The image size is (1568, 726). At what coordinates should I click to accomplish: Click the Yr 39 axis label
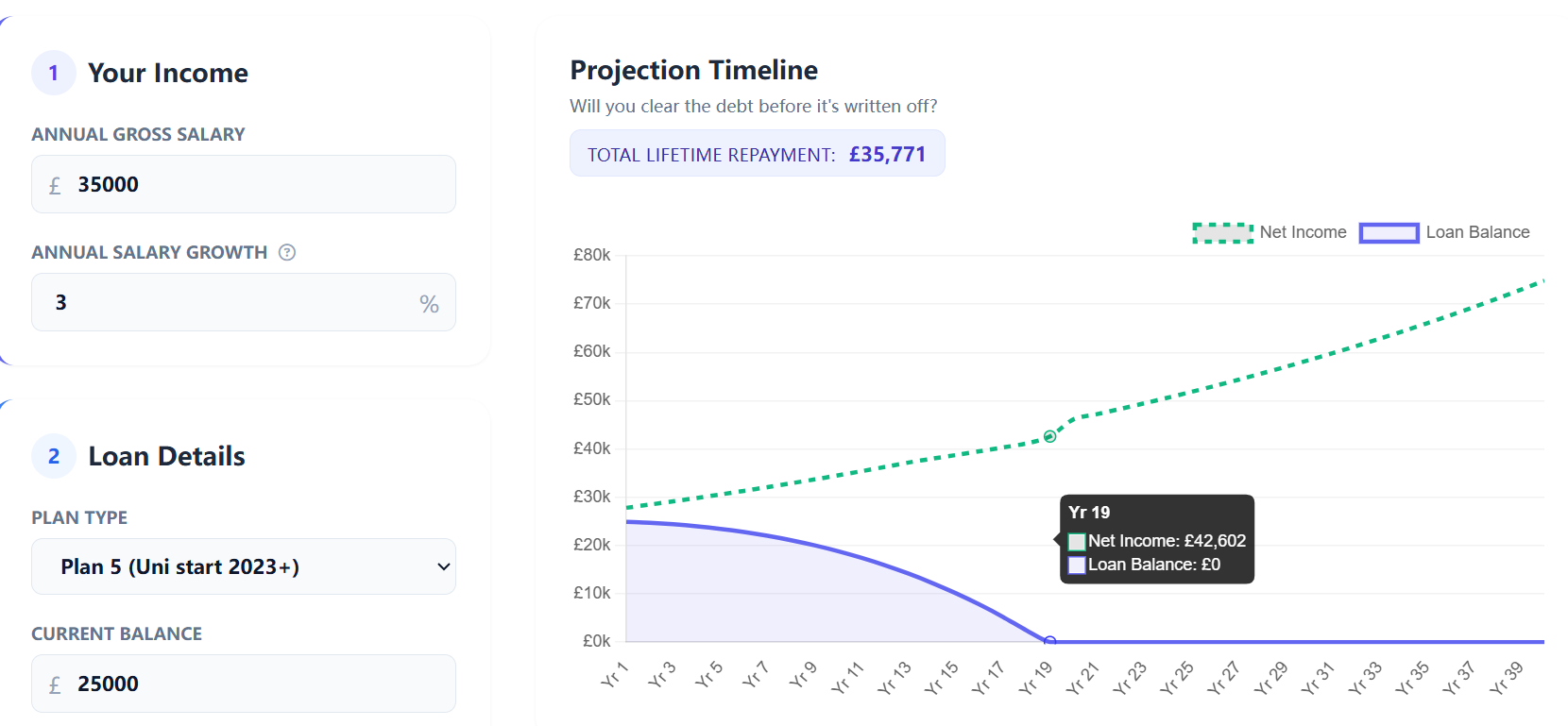pyautogui.click(x=1507, y=677)
